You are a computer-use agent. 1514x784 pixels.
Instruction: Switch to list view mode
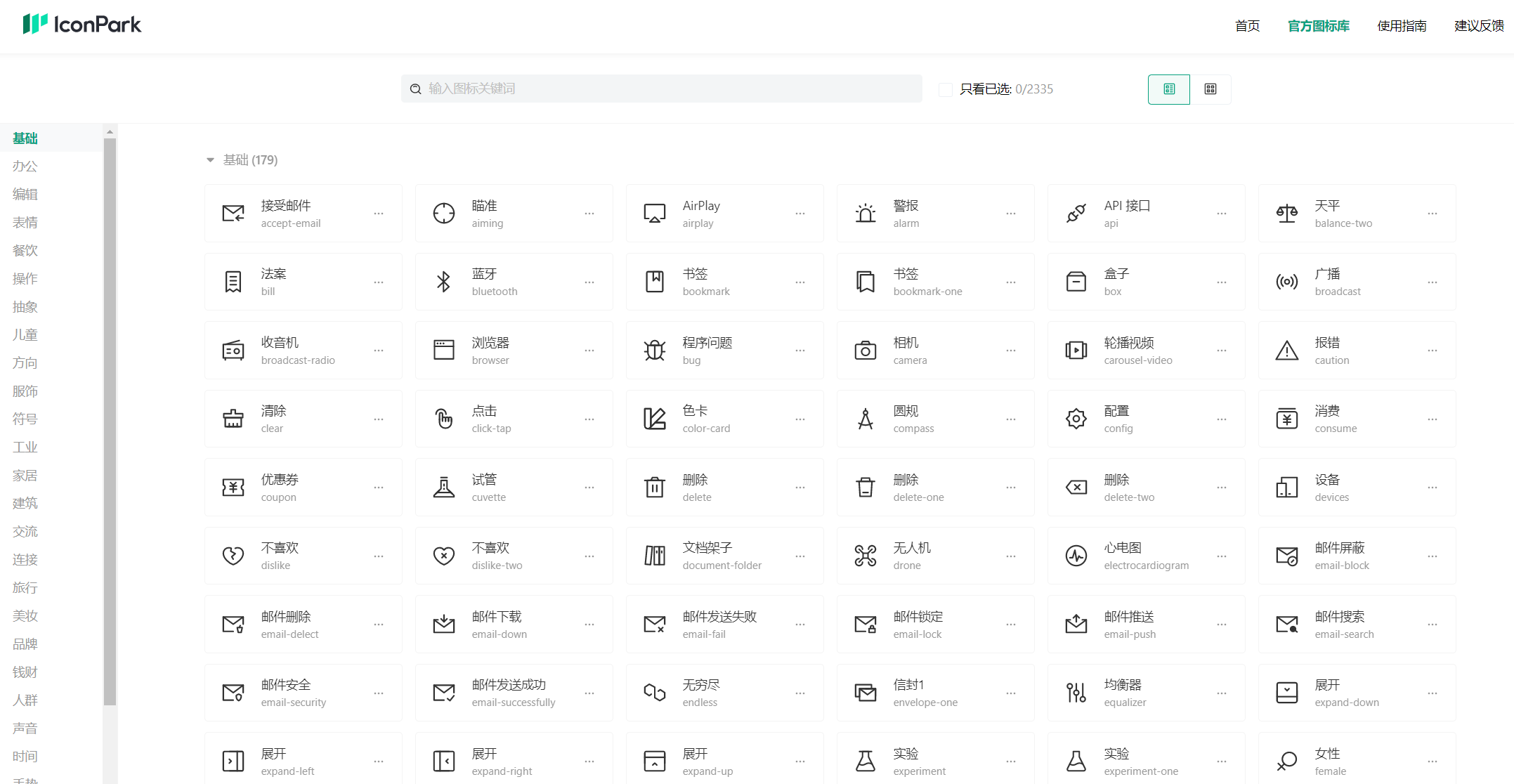pyautogui.click(x=1168, y=89)
